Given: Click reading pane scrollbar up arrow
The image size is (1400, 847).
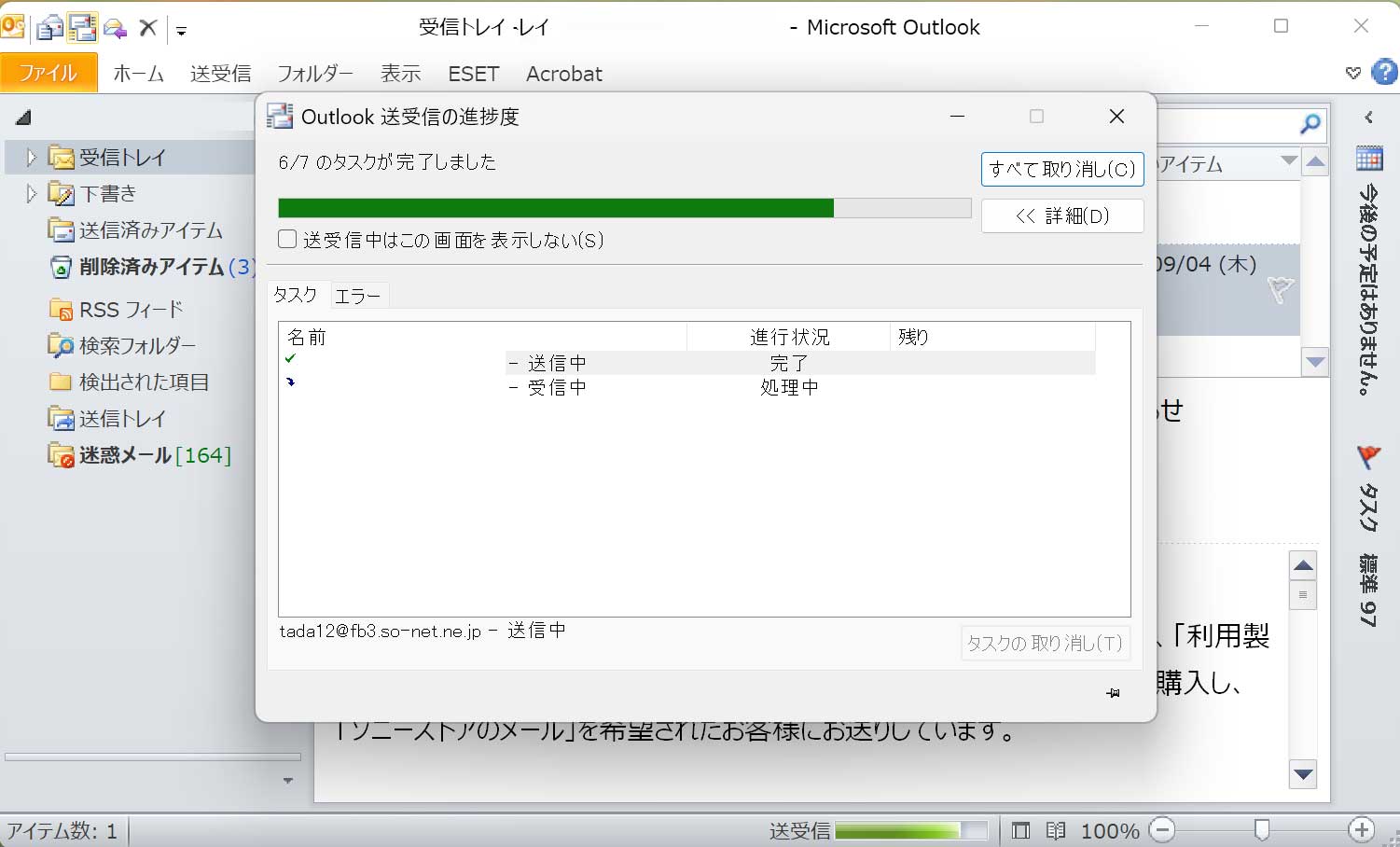Looking at the screenshot, I should point(1303,565).
